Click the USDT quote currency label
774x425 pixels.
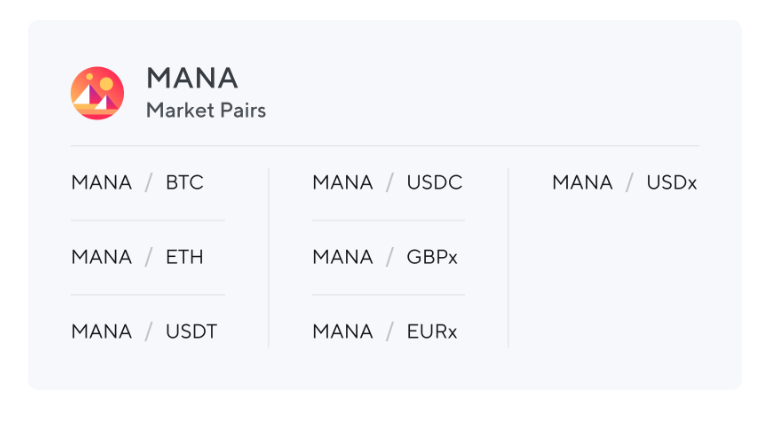pos(191,331)
